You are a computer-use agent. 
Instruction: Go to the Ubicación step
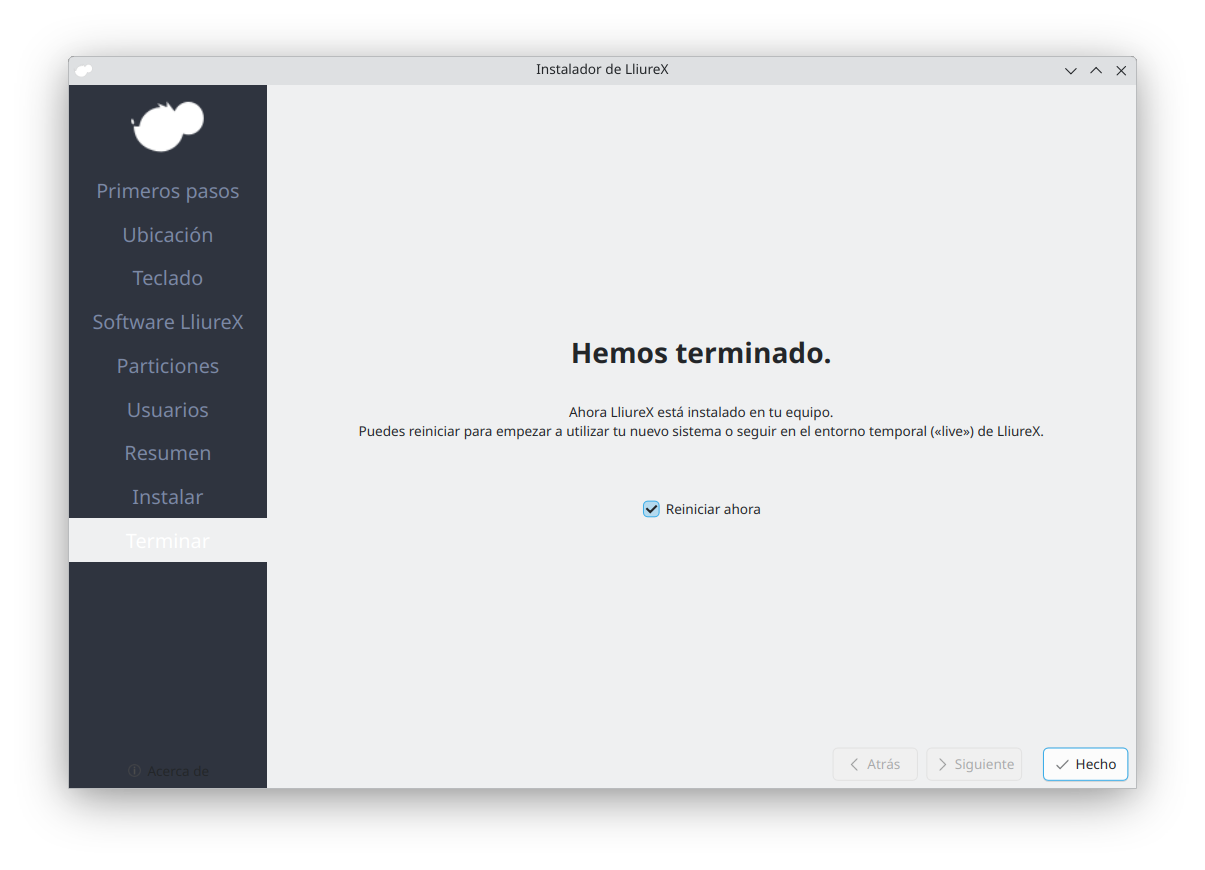168,235
